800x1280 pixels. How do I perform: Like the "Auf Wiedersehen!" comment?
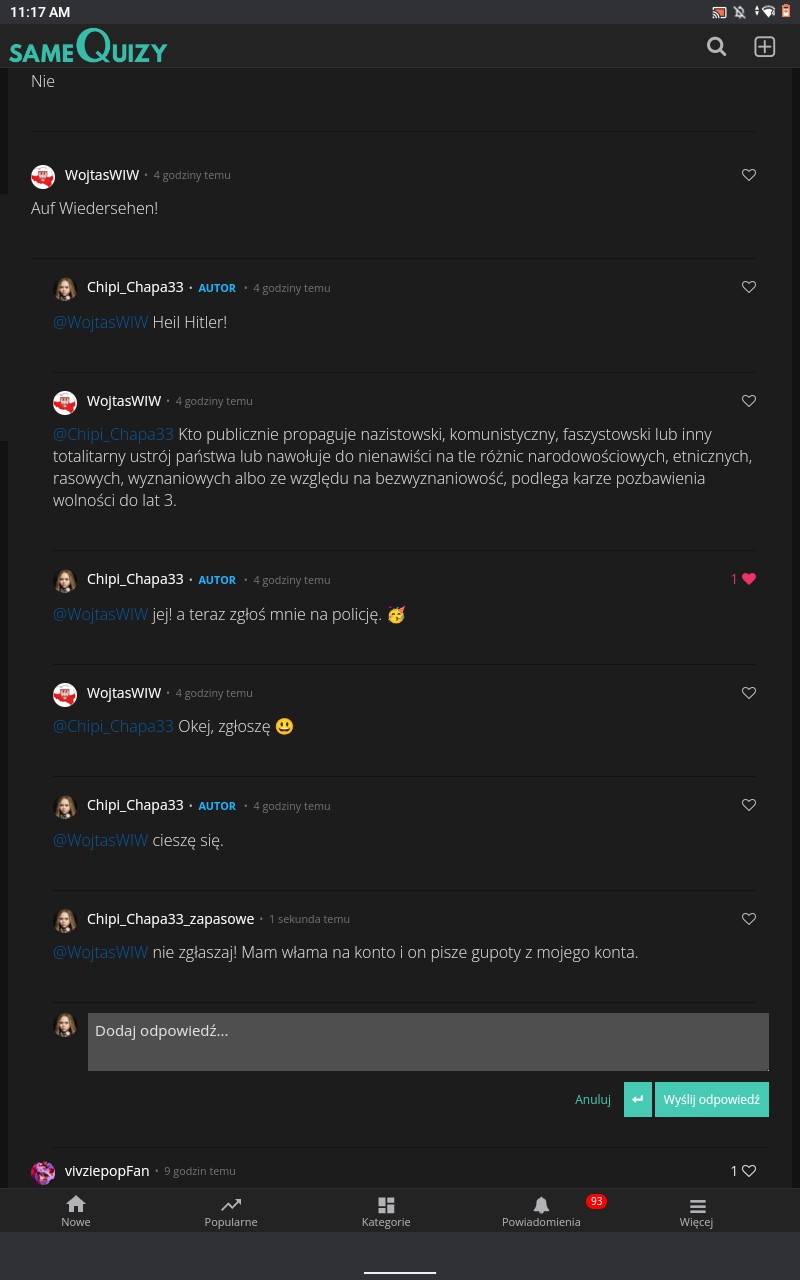click(749, 175)
